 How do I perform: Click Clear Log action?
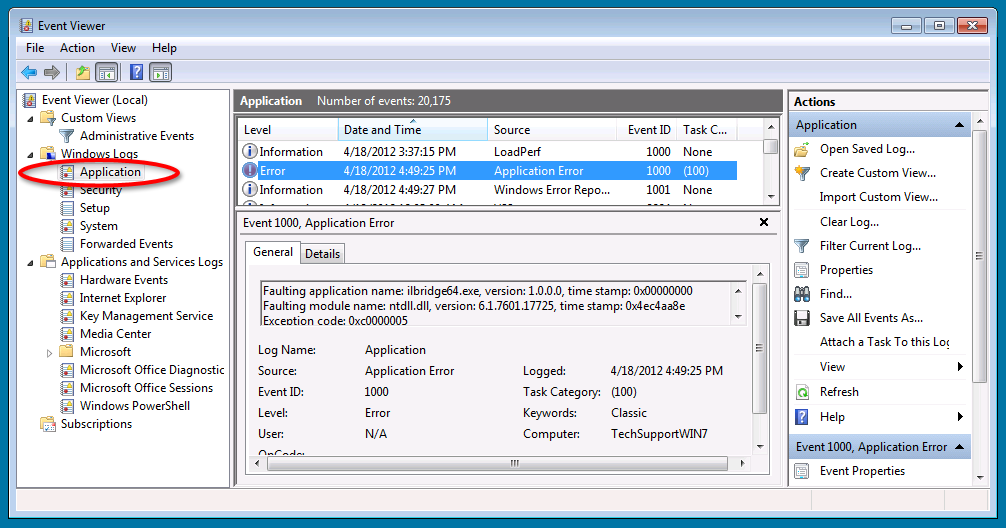(849, 222)
